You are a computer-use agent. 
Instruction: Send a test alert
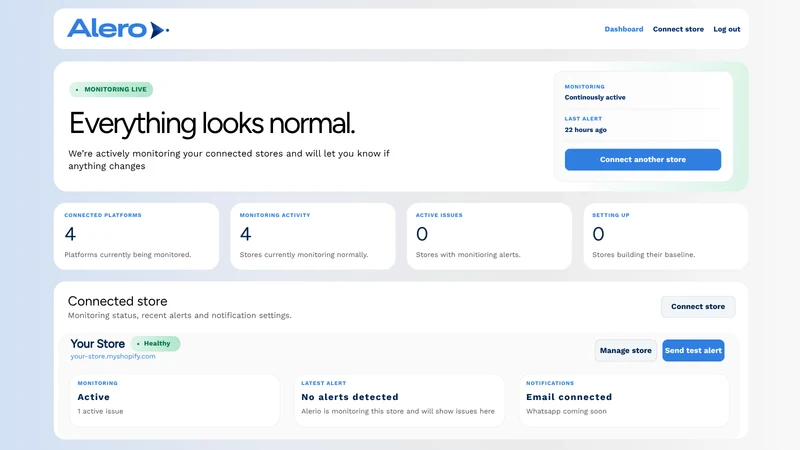[693, 351]
